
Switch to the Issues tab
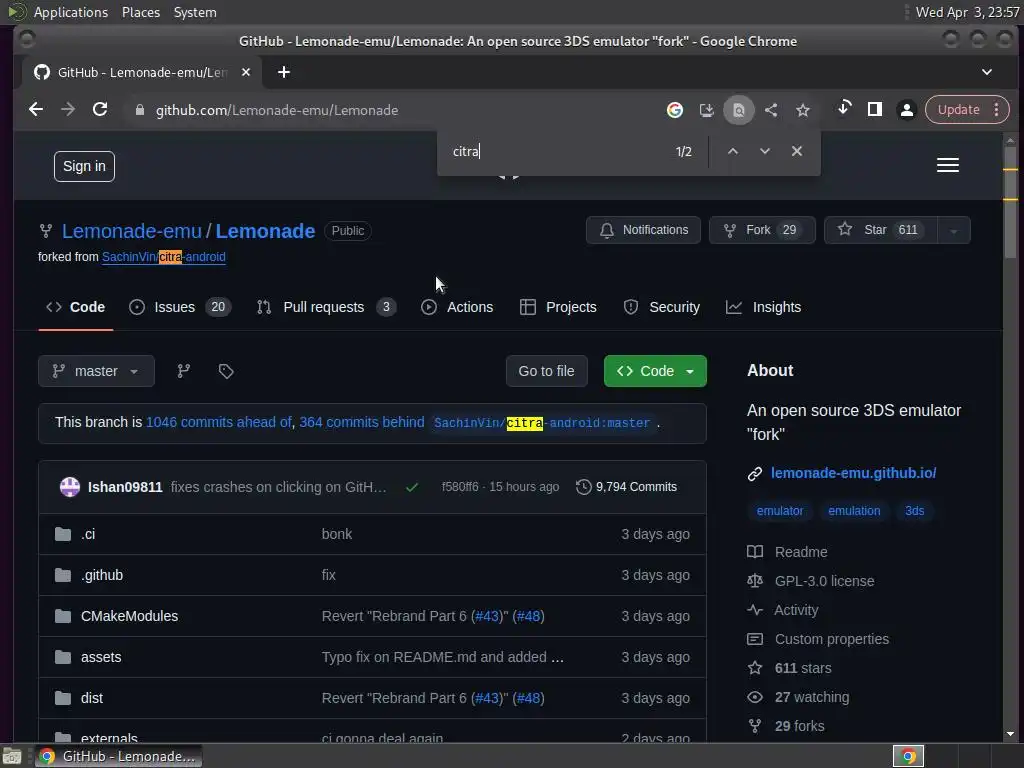pyautogui.click(x=180, y=307)
